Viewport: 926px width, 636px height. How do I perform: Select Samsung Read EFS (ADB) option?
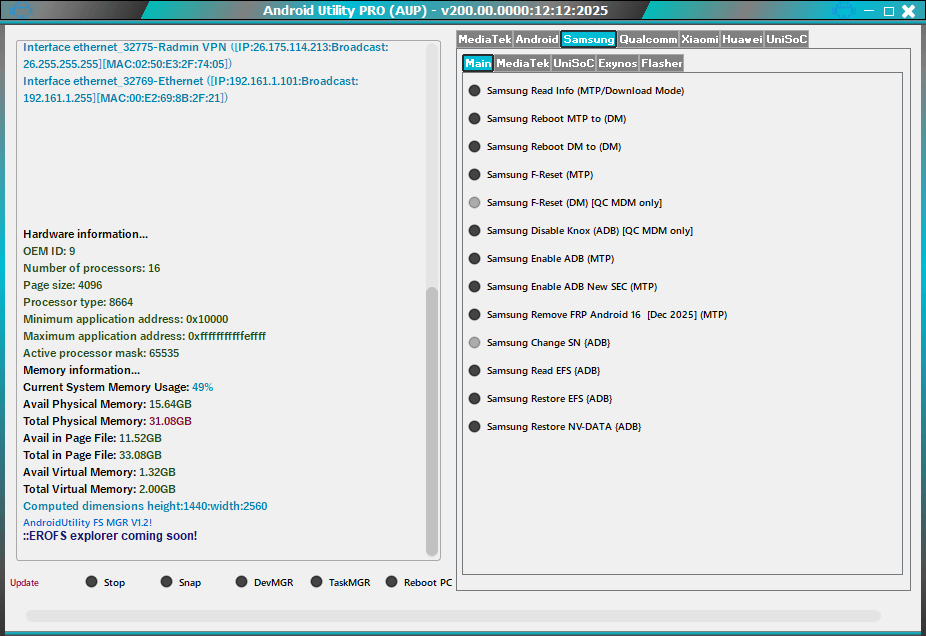pyautogui.click(x=473, y=370)
